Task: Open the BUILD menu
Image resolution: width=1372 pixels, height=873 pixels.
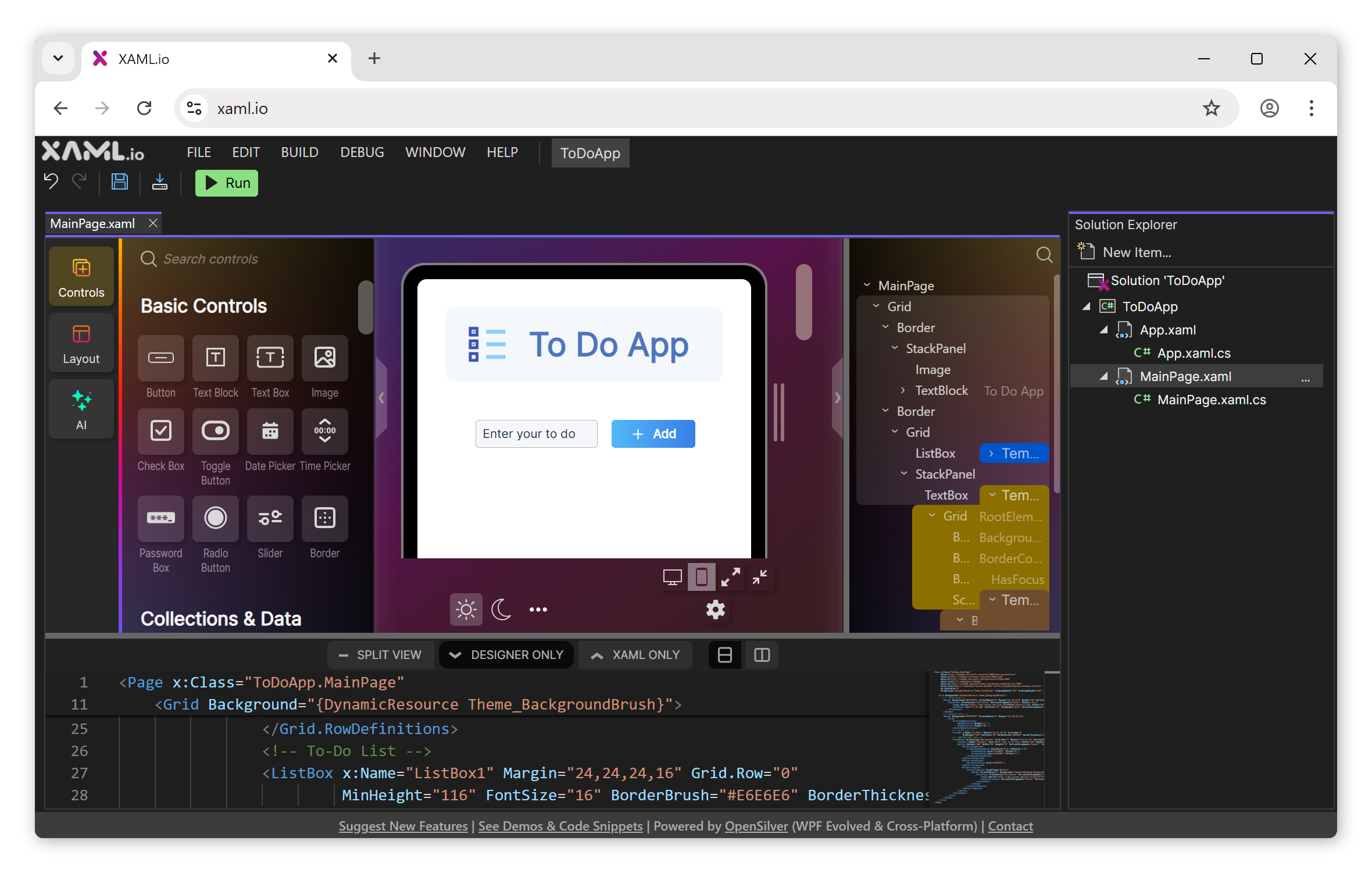Action: [x=299, y=152]
